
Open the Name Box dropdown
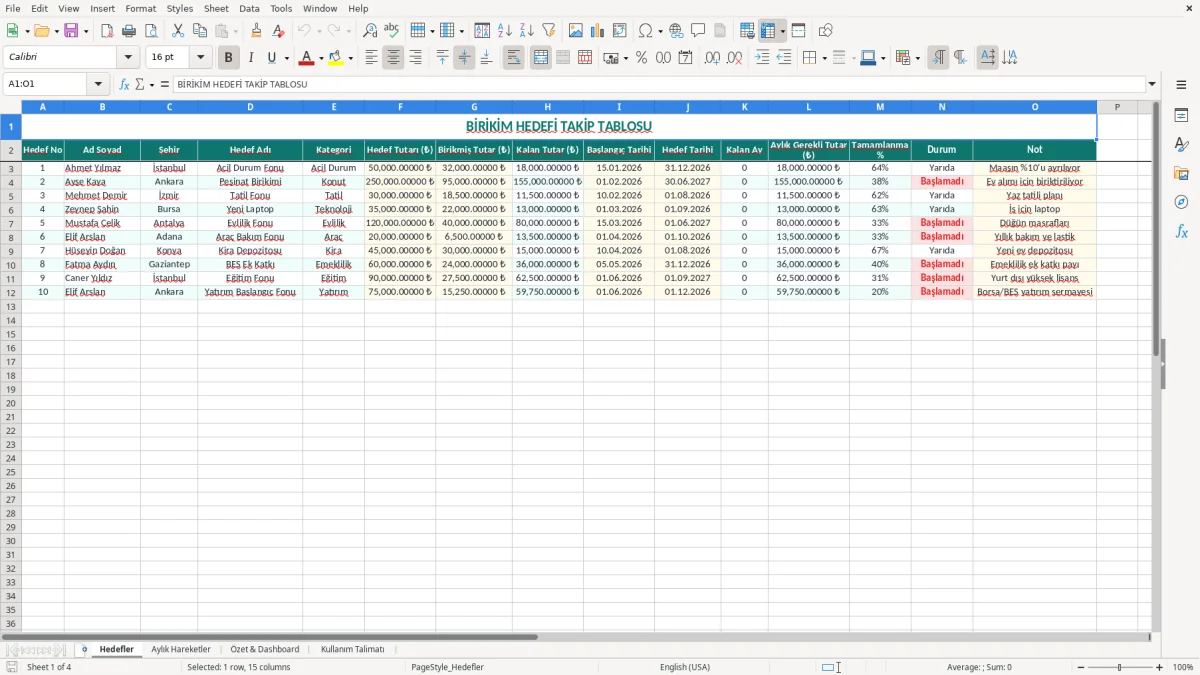(x=98, y=85)
